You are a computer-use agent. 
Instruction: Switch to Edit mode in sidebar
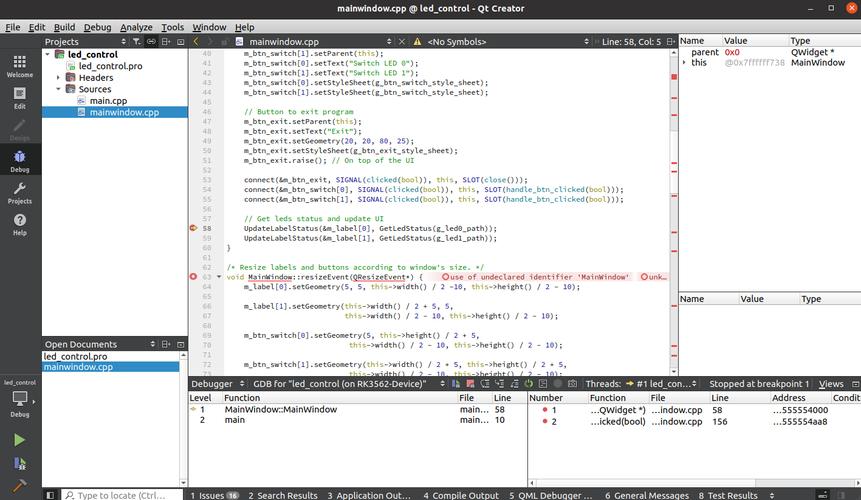(x=20, y=96)
